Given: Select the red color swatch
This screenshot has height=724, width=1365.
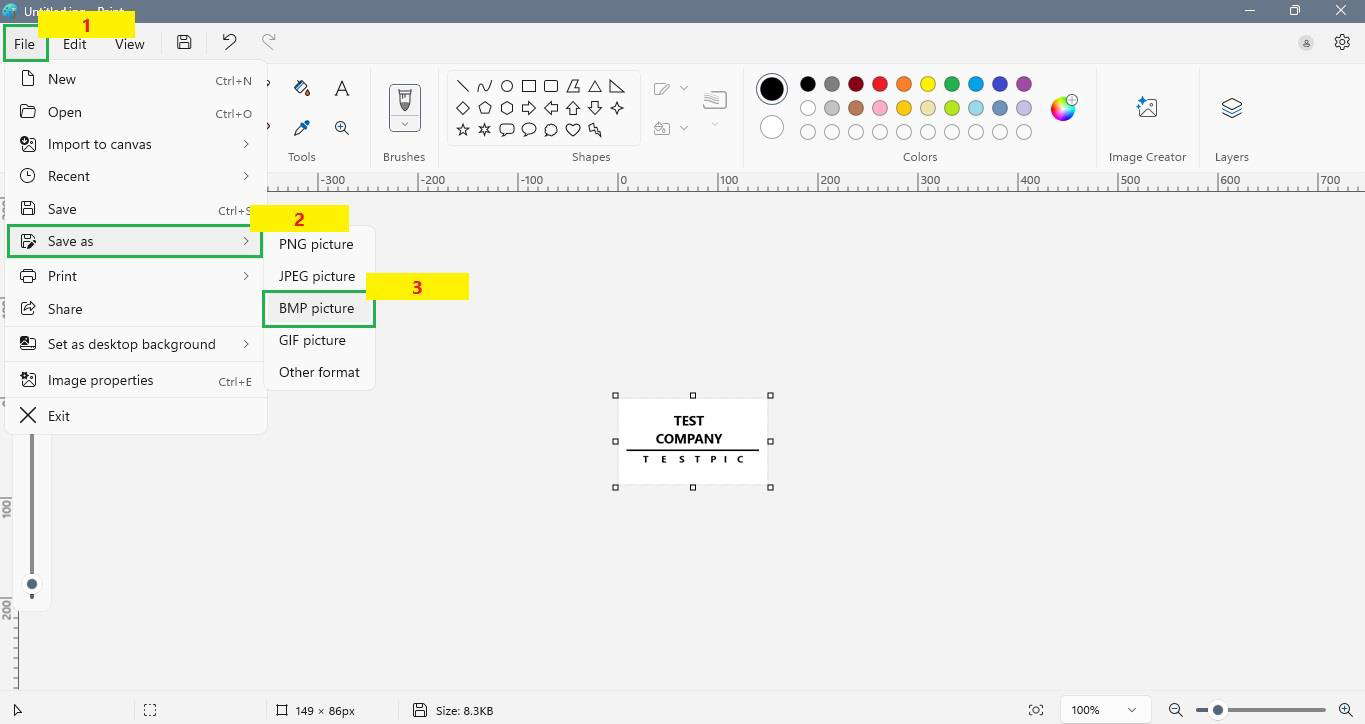Looking at the screenshot, I should point(880,84).
